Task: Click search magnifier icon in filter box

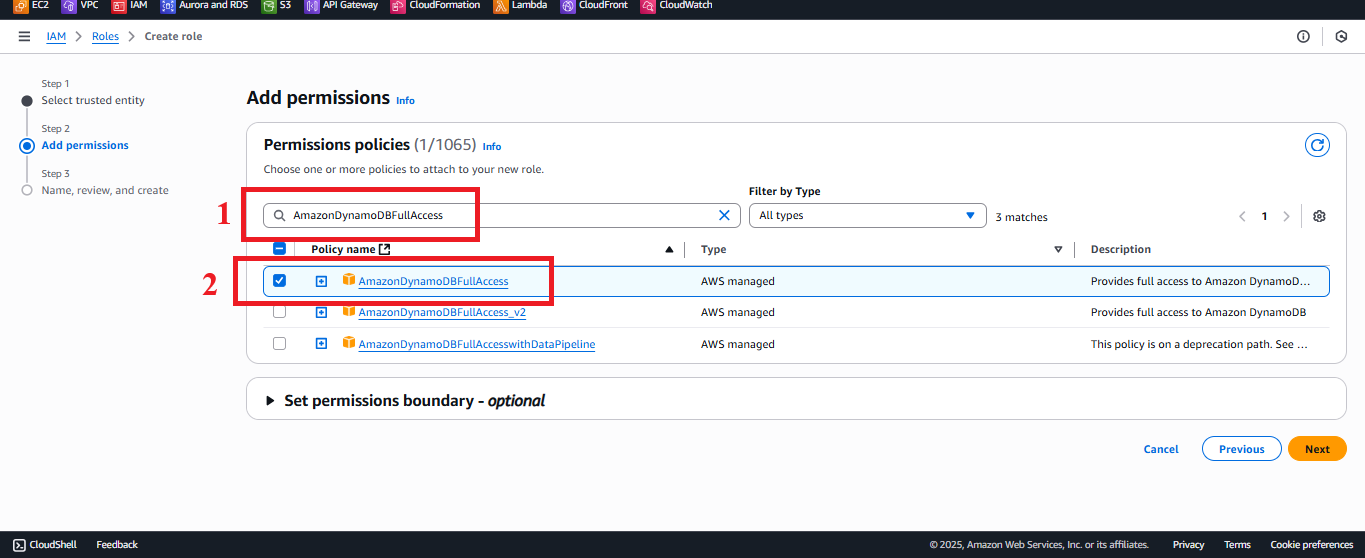Action: tap(280, 215)
